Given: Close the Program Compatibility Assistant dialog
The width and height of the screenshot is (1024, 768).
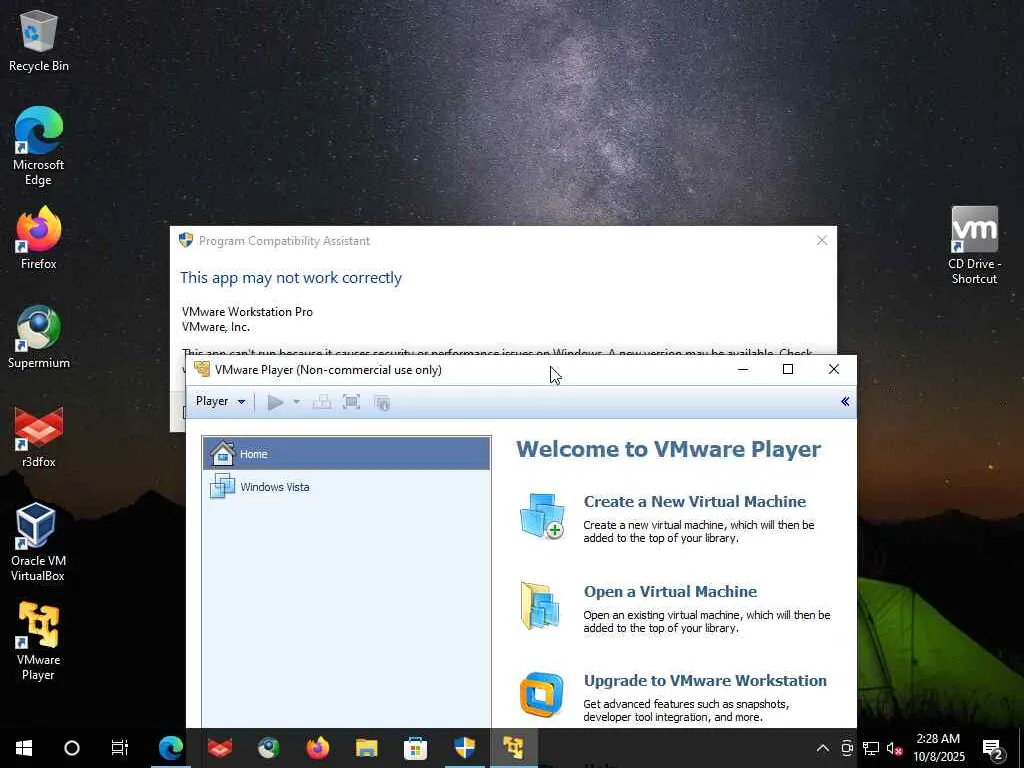Looking at the screenshot, I should [x=822, y=240].
